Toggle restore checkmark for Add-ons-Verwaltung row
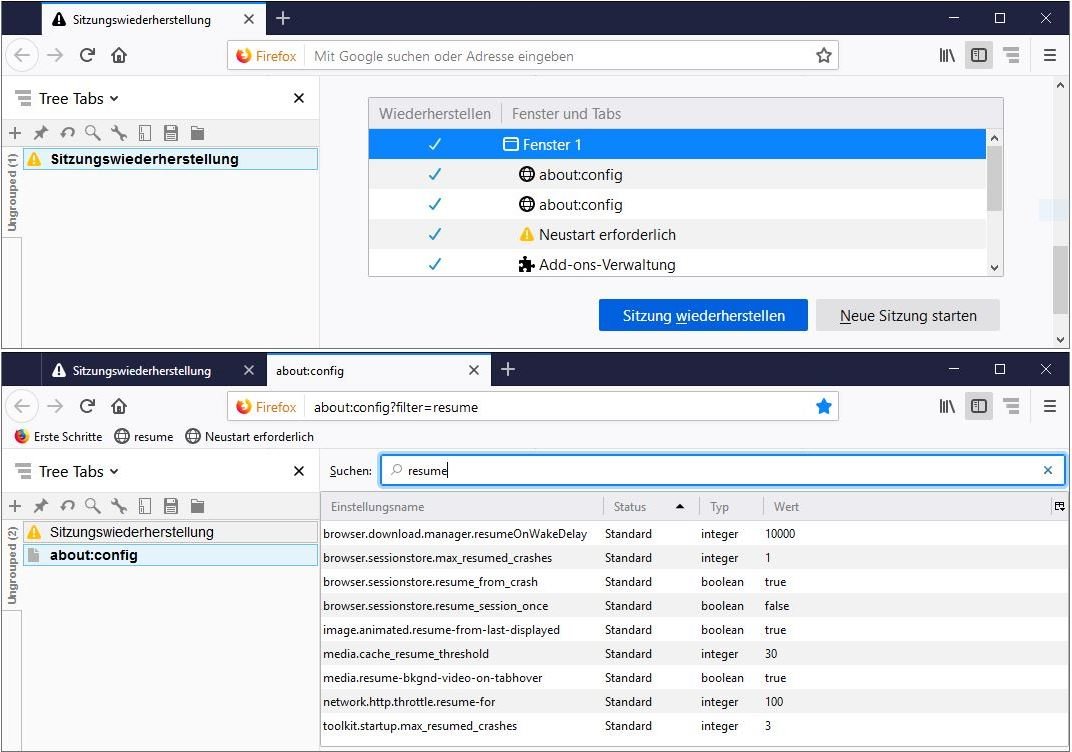Image resolution: width=1072 pixels, height=752 pixels. (434, 265)
